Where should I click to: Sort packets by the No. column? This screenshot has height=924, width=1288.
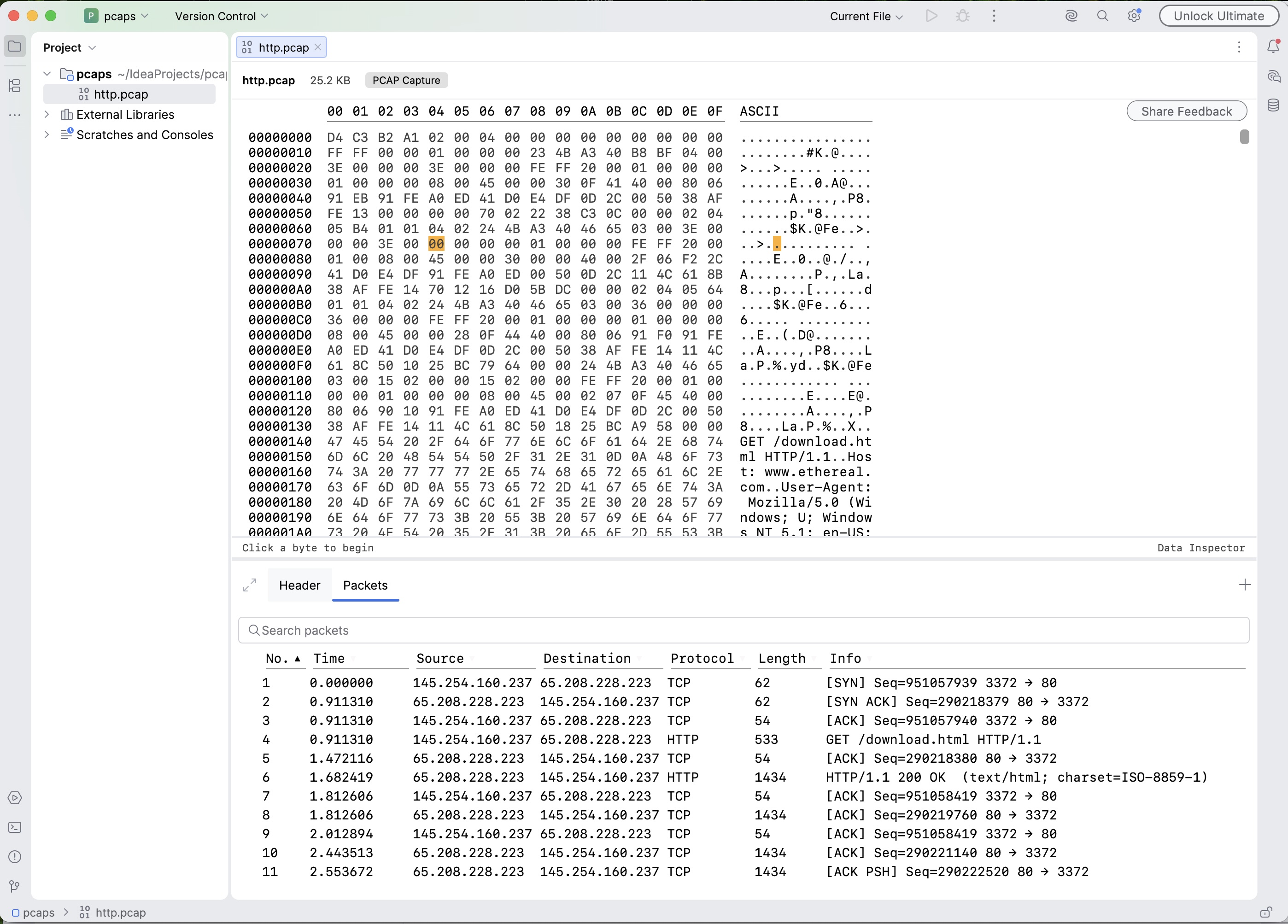pyautogui.click(x=282, y=658)
